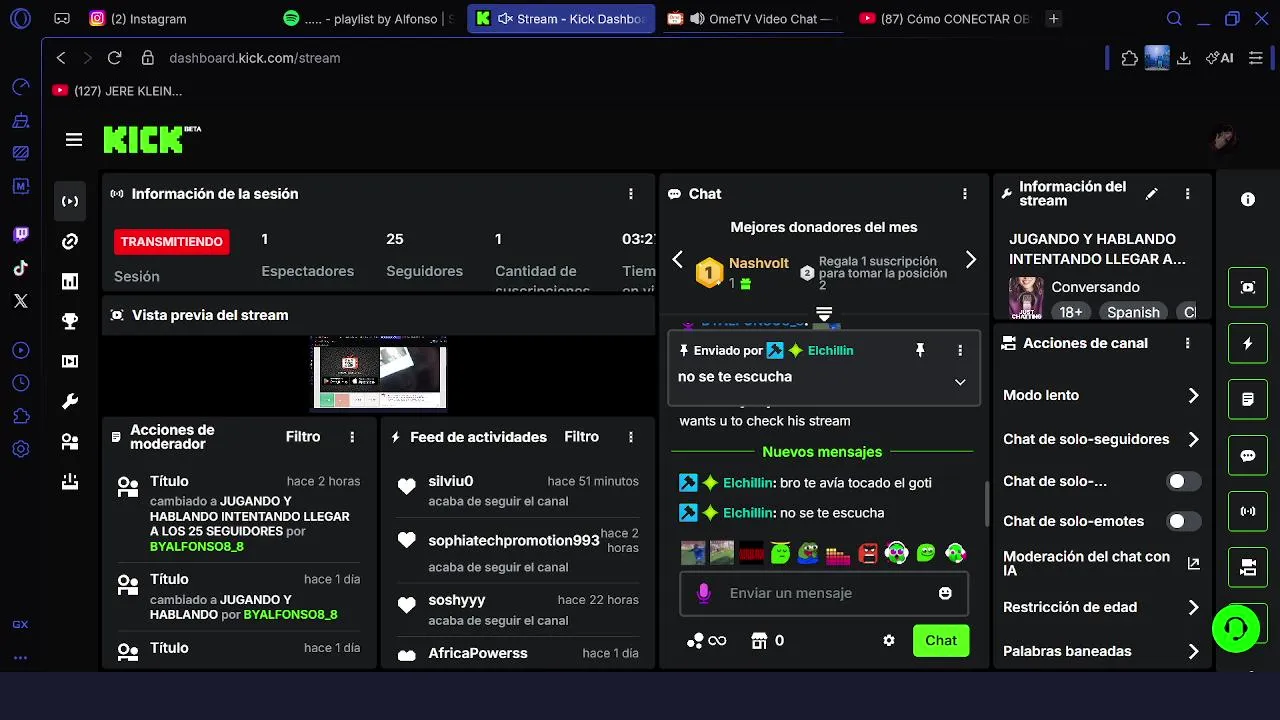1280x720 pixels.
Task: Click the chat panel scrollbar
Action: pos(987,503)
